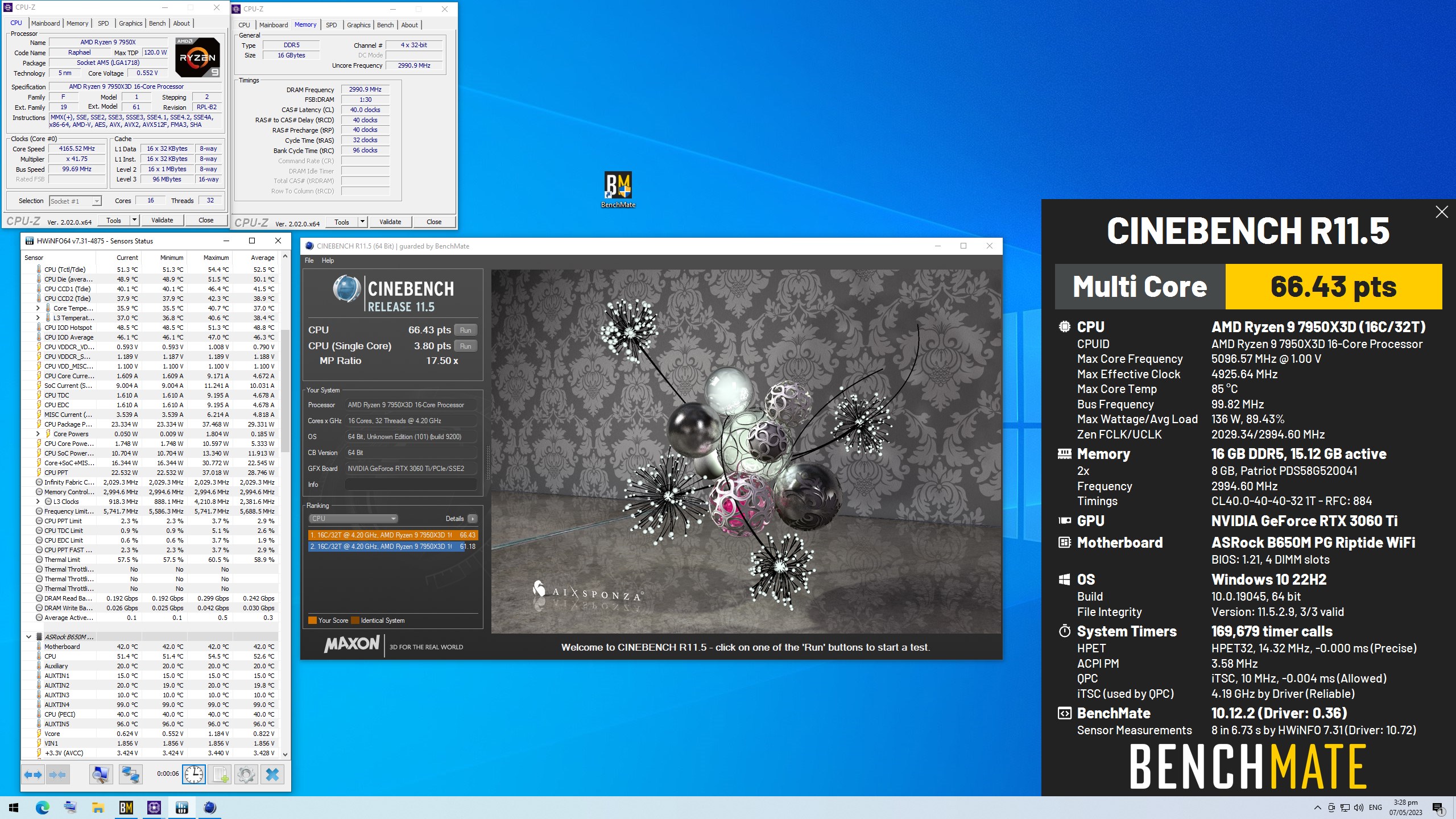The image size is (1456, 819).
Task: Click ENG language indicator in taskbar
Action: pos(1375,808)
